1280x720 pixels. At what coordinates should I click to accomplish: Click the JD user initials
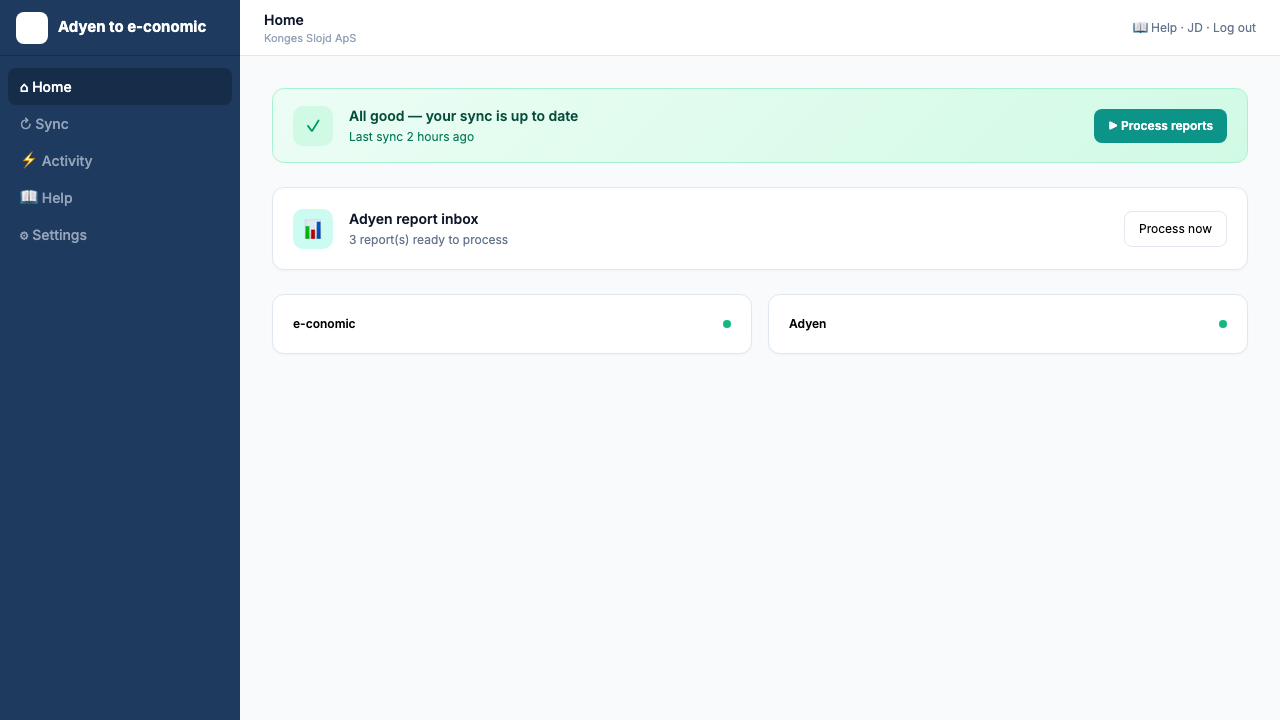click(1195, 28)
